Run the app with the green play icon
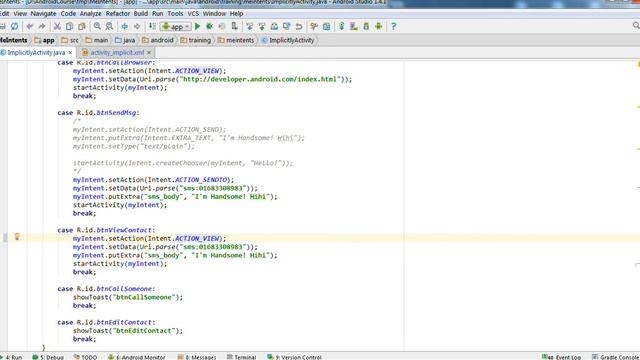This screenshot has width=640, height=360. coord(198,27)
